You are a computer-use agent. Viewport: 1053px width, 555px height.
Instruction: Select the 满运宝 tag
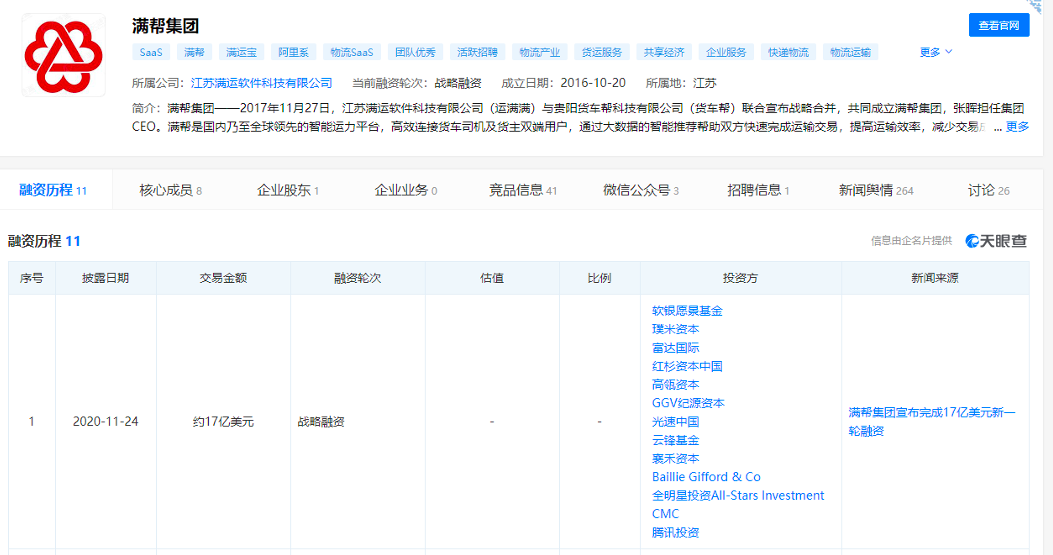pos(241,52)
